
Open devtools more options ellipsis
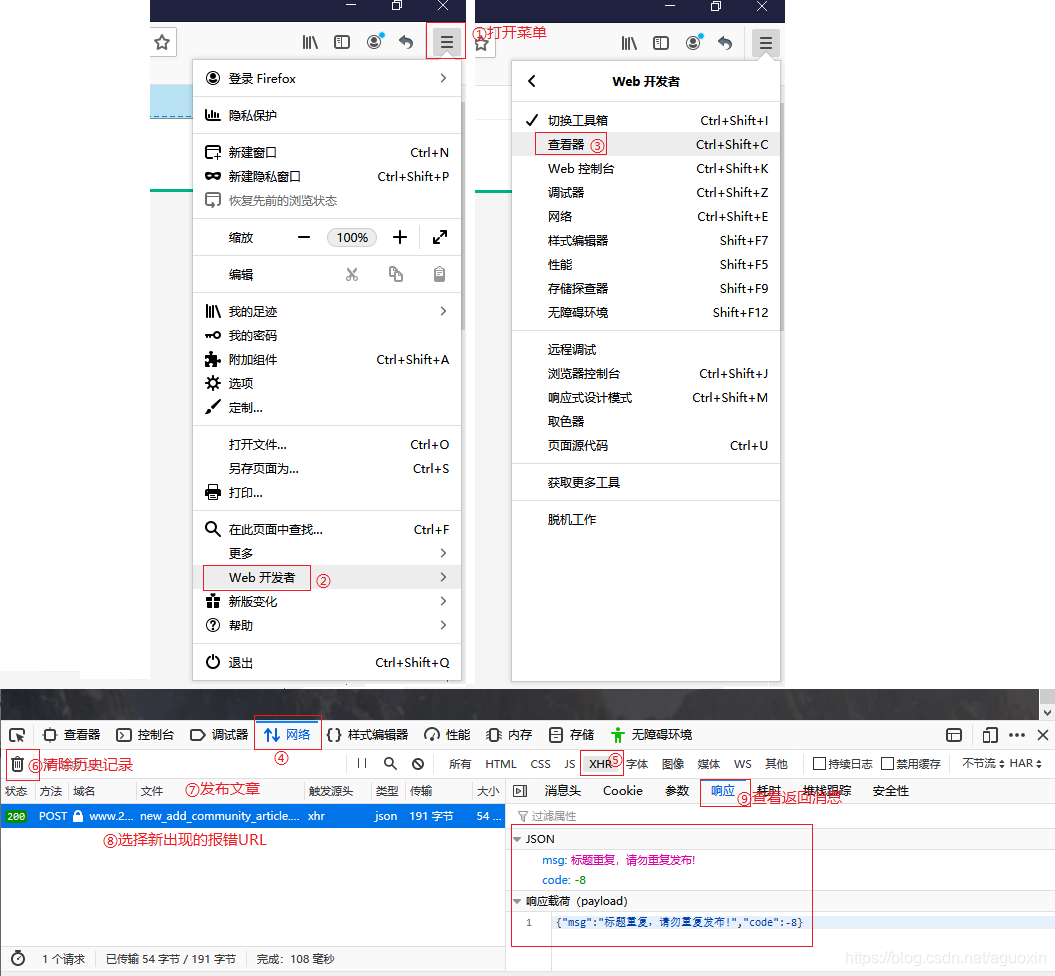pos(1017,735)
